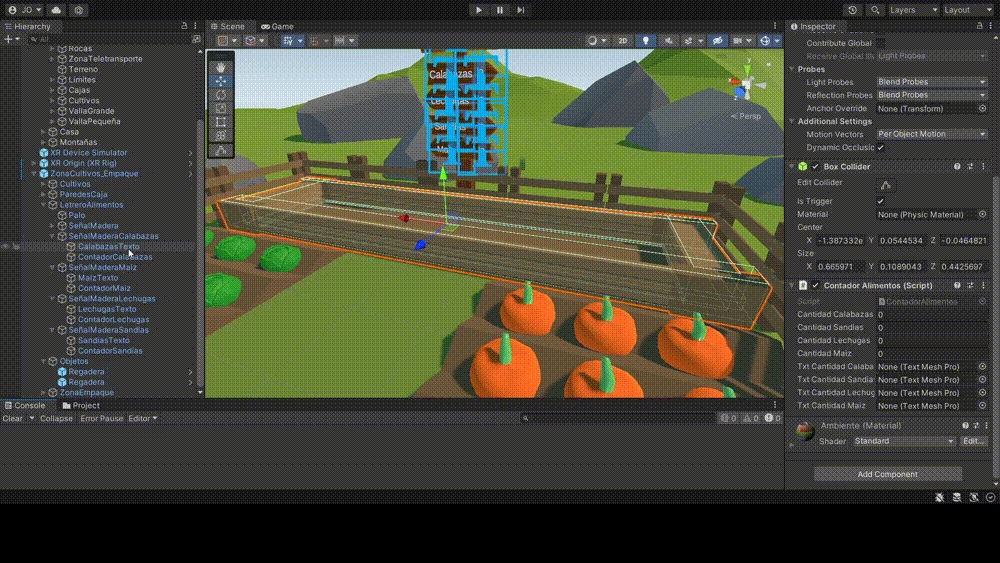
Task: Collapse the LetreroAlimentos tree node
Action: coord(43,205)
